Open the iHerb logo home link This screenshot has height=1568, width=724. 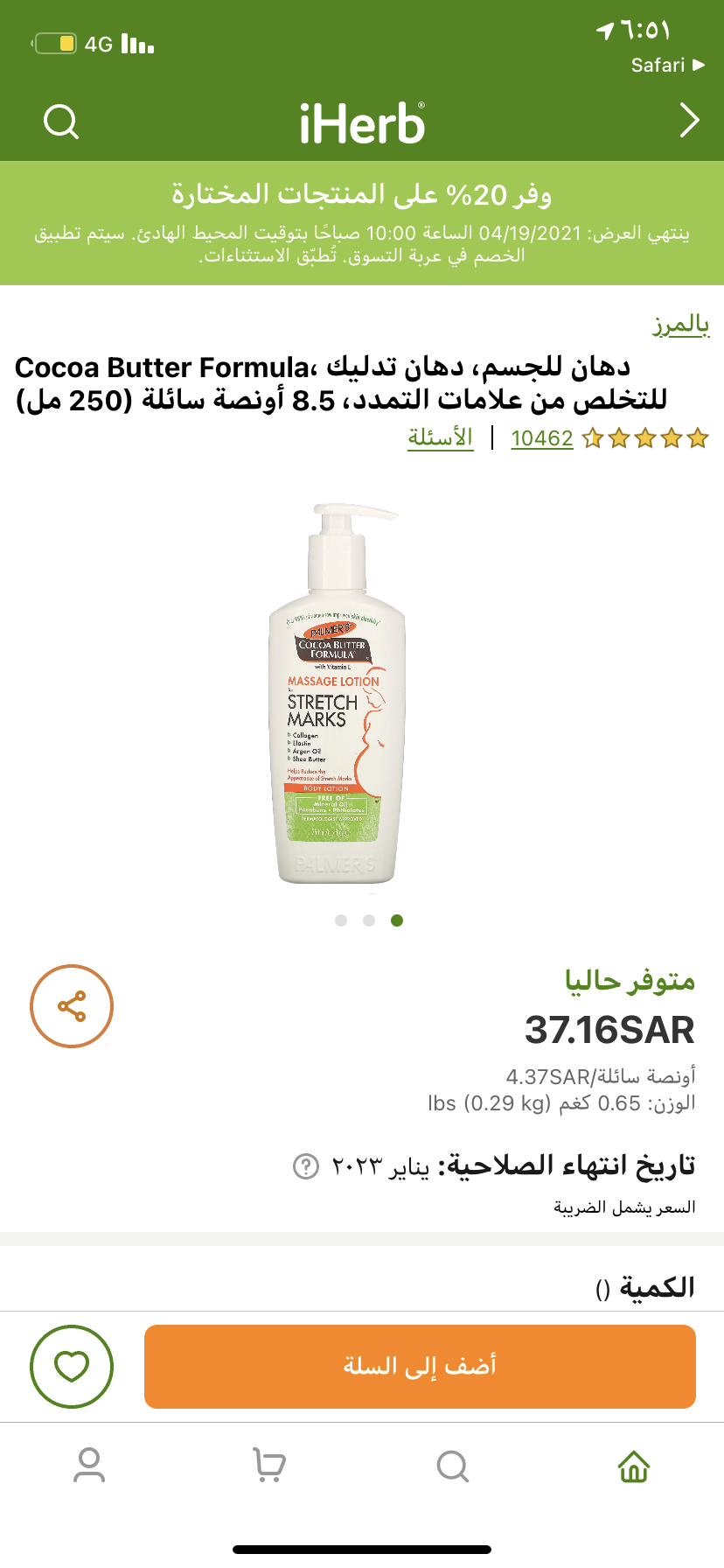coord(362,123)
